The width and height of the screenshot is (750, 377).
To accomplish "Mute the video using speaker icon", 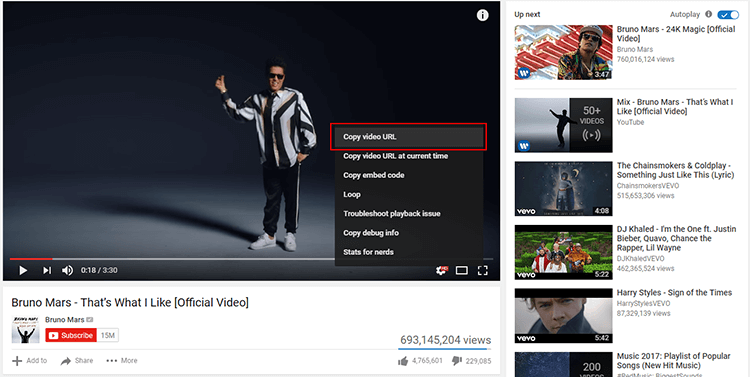I will coord(67,270).
